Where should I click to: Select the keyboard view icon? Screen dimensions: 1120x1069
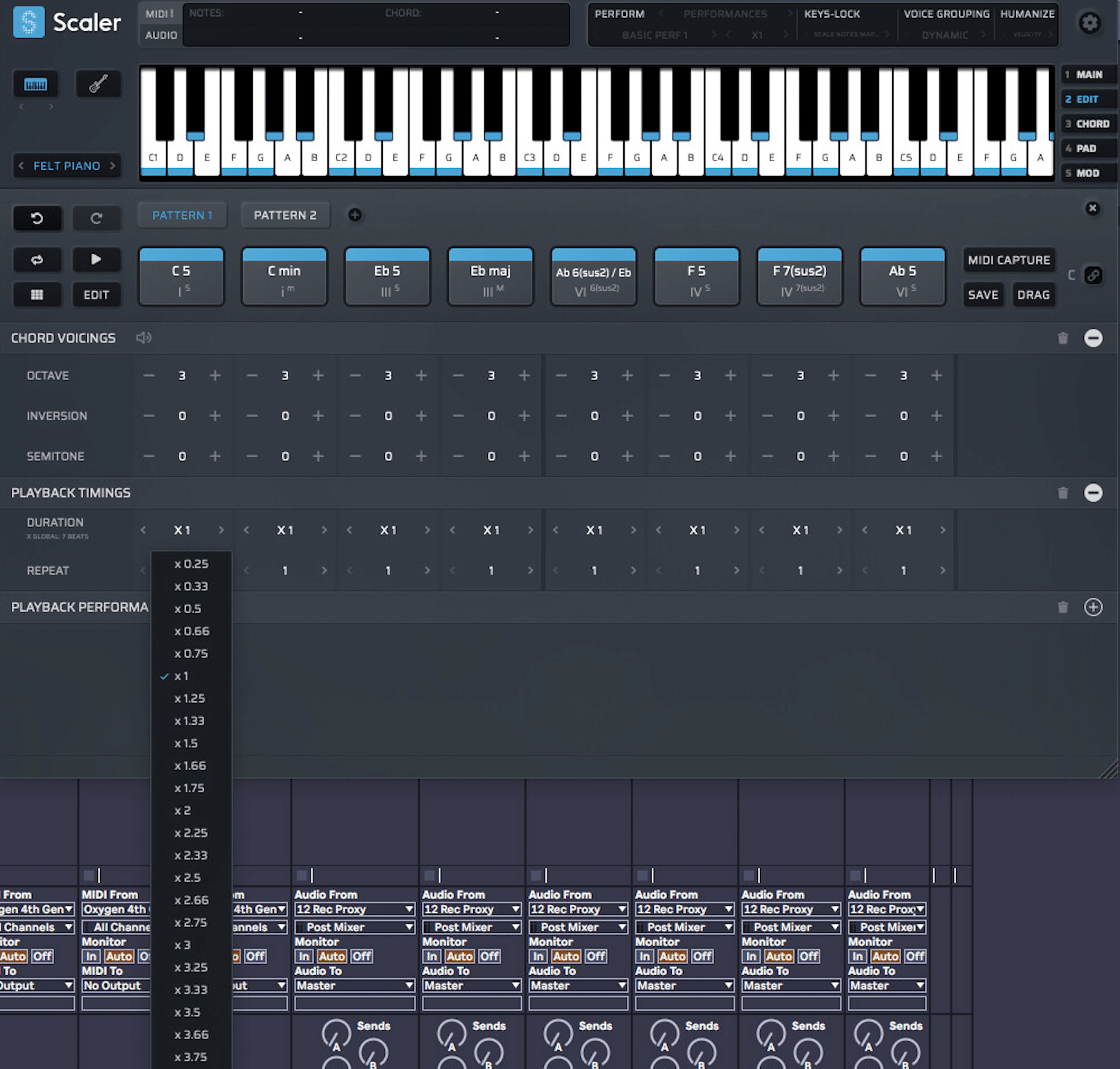pos(35,84)
